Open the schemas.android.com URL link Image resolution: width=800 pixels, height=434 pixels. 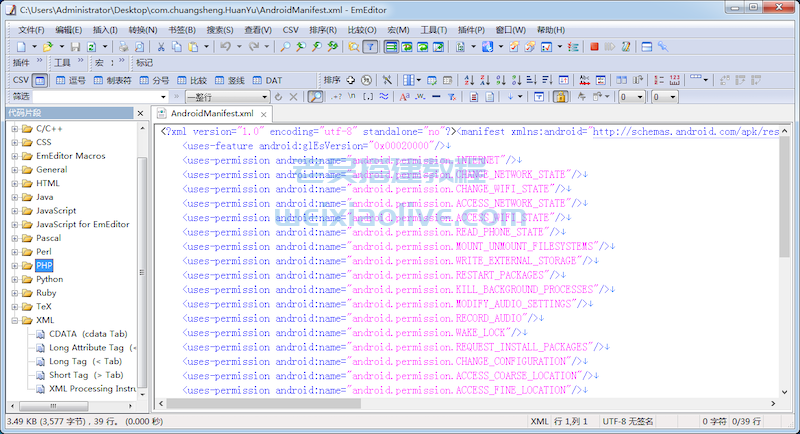pos(686,132)
